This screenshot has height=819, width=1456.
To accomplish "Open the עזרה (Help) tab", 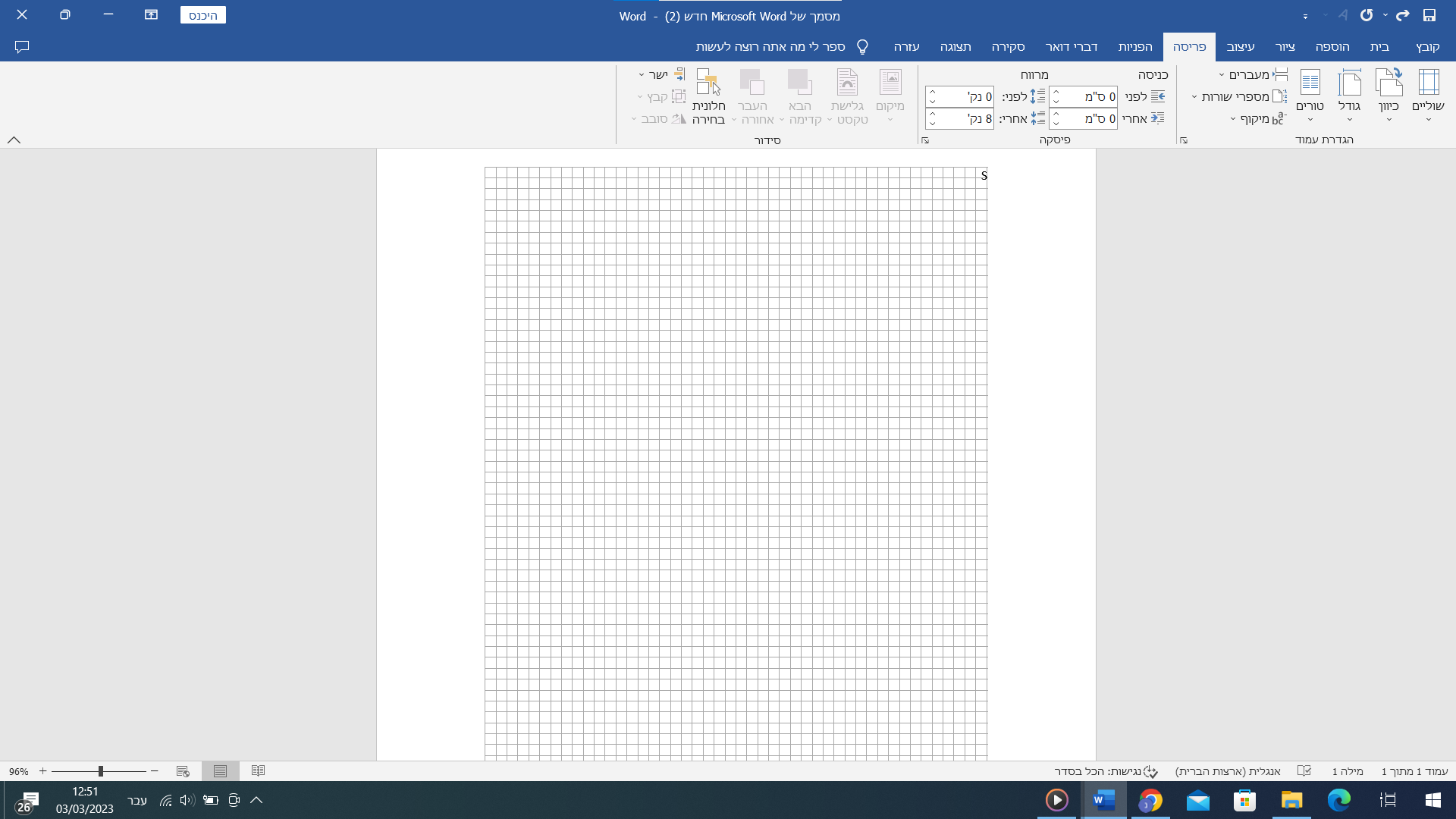I will click(x=906, y=47).
